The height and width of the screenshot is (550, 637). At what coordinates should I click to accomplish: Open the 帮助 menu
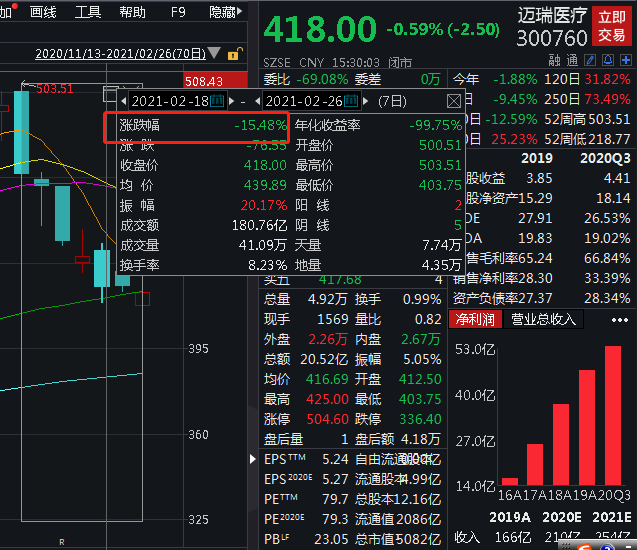132,12
